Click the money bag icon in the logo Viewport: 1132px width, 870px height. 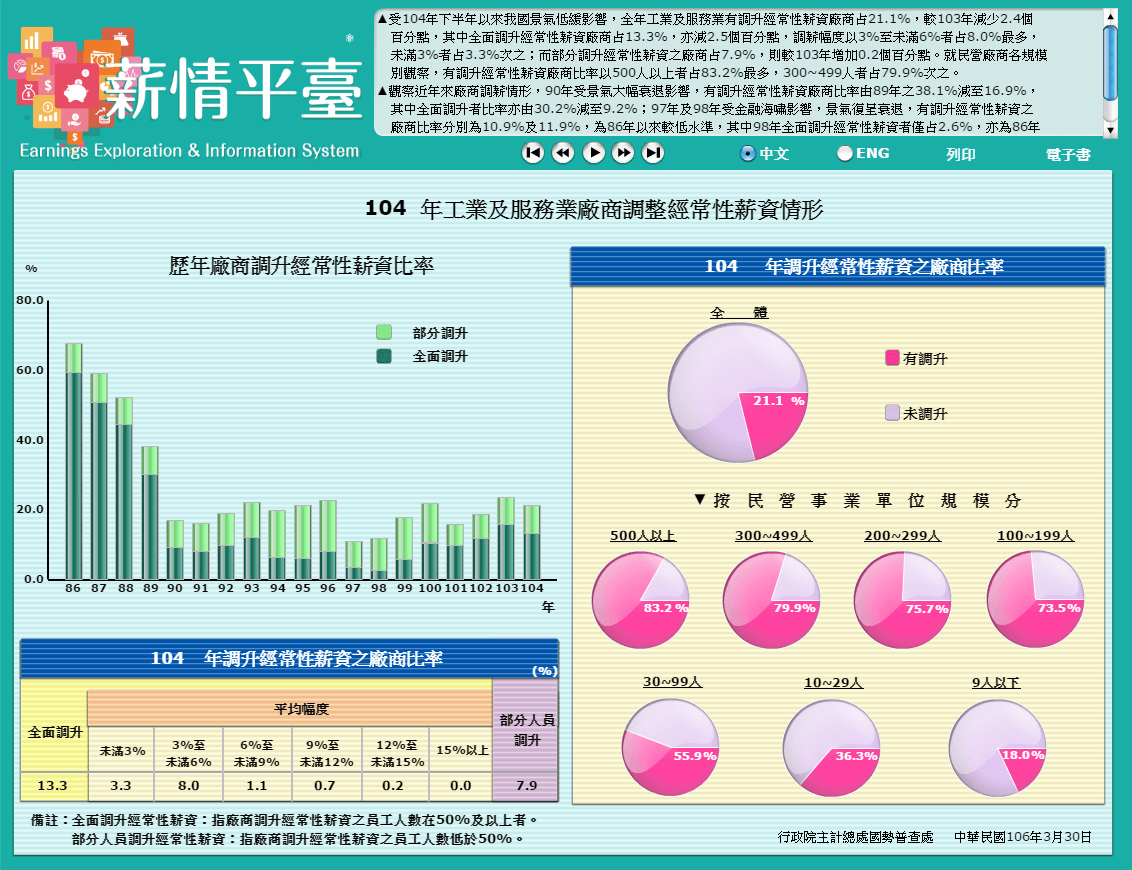28,91
